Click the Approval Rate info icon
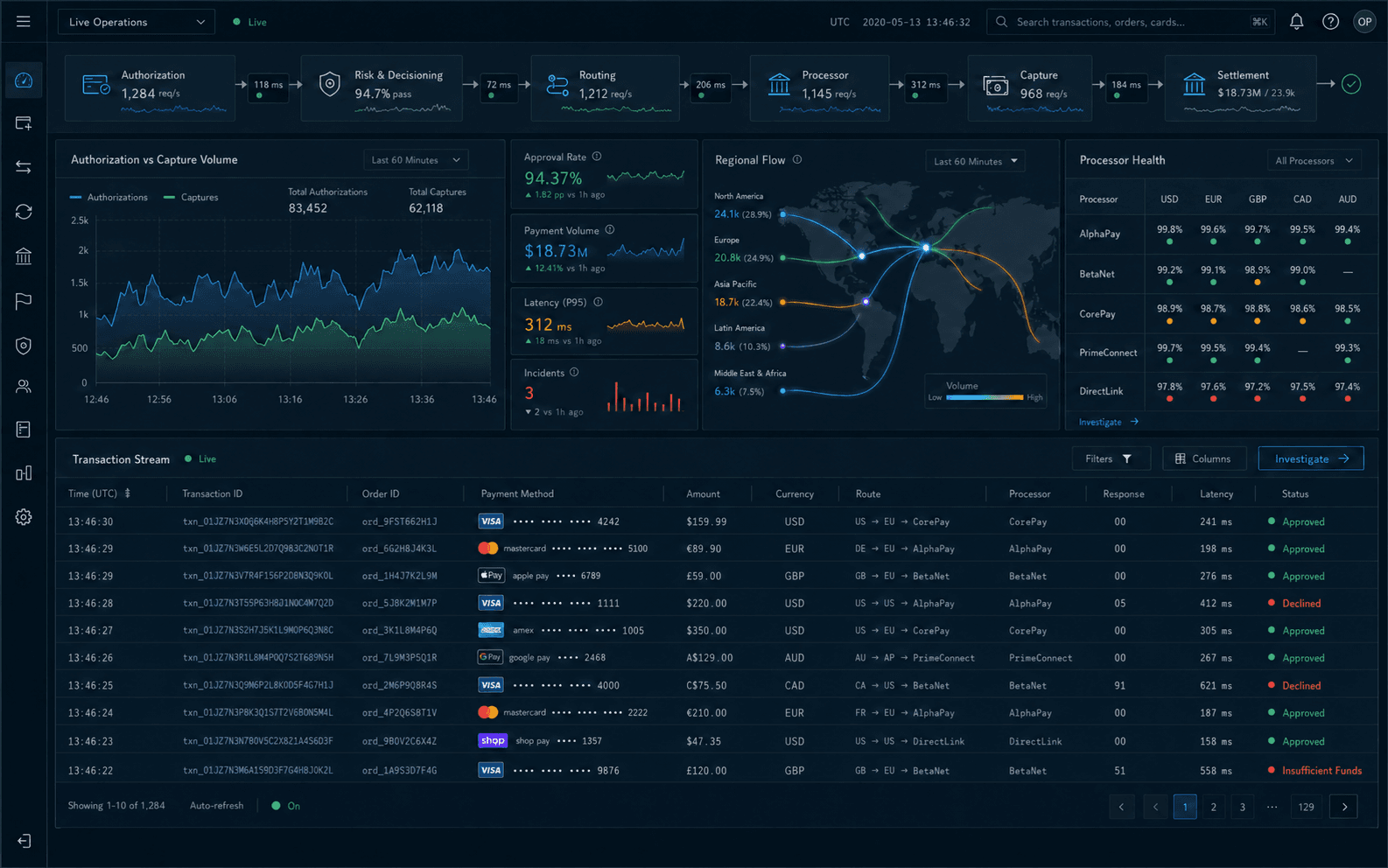 [597, 157]
